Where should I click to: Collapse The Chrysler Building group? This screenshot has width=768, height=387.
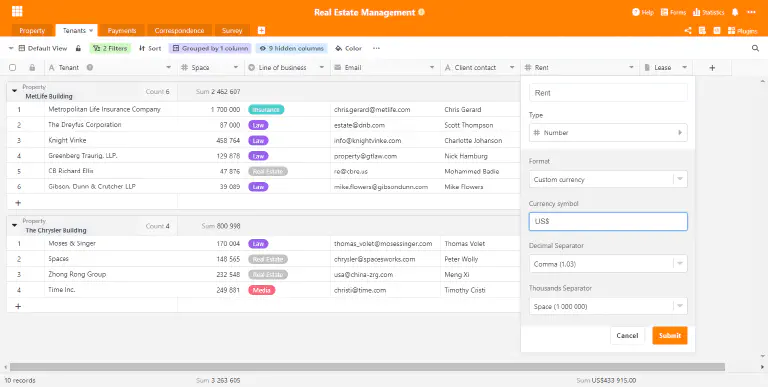pyautogui.click(x=14, y=225)
